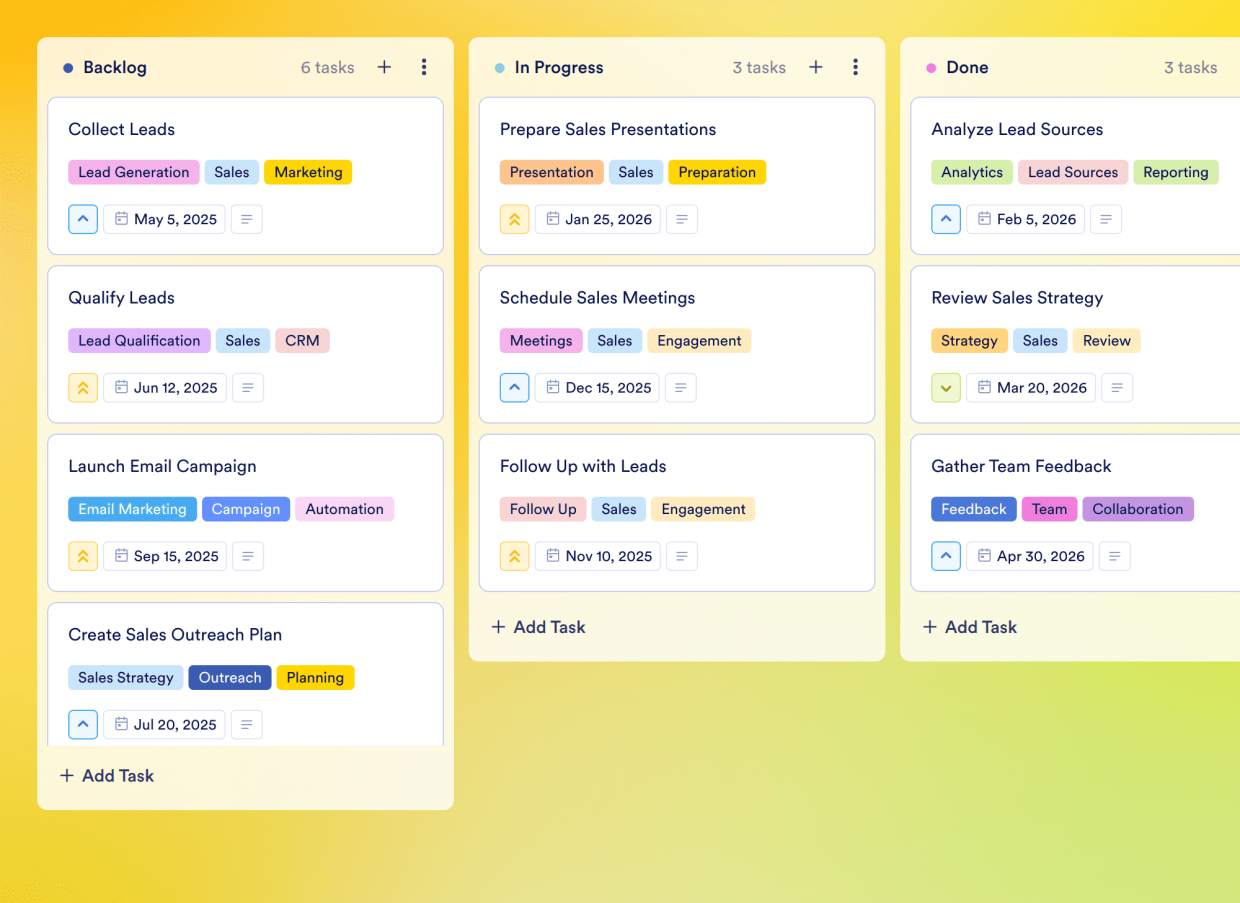Expand the double-chevron priority on Launch Email Campaign

83,556
